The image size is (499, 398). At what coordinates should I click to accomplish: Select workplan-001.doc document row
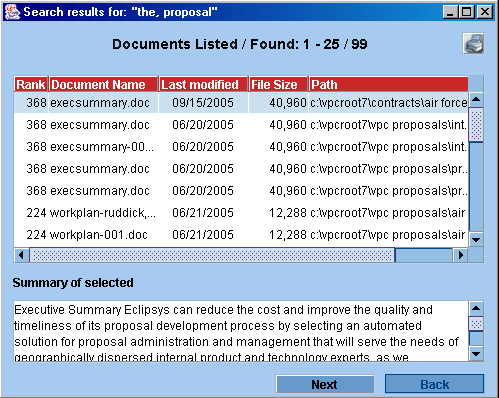click(x=241, y=235)
